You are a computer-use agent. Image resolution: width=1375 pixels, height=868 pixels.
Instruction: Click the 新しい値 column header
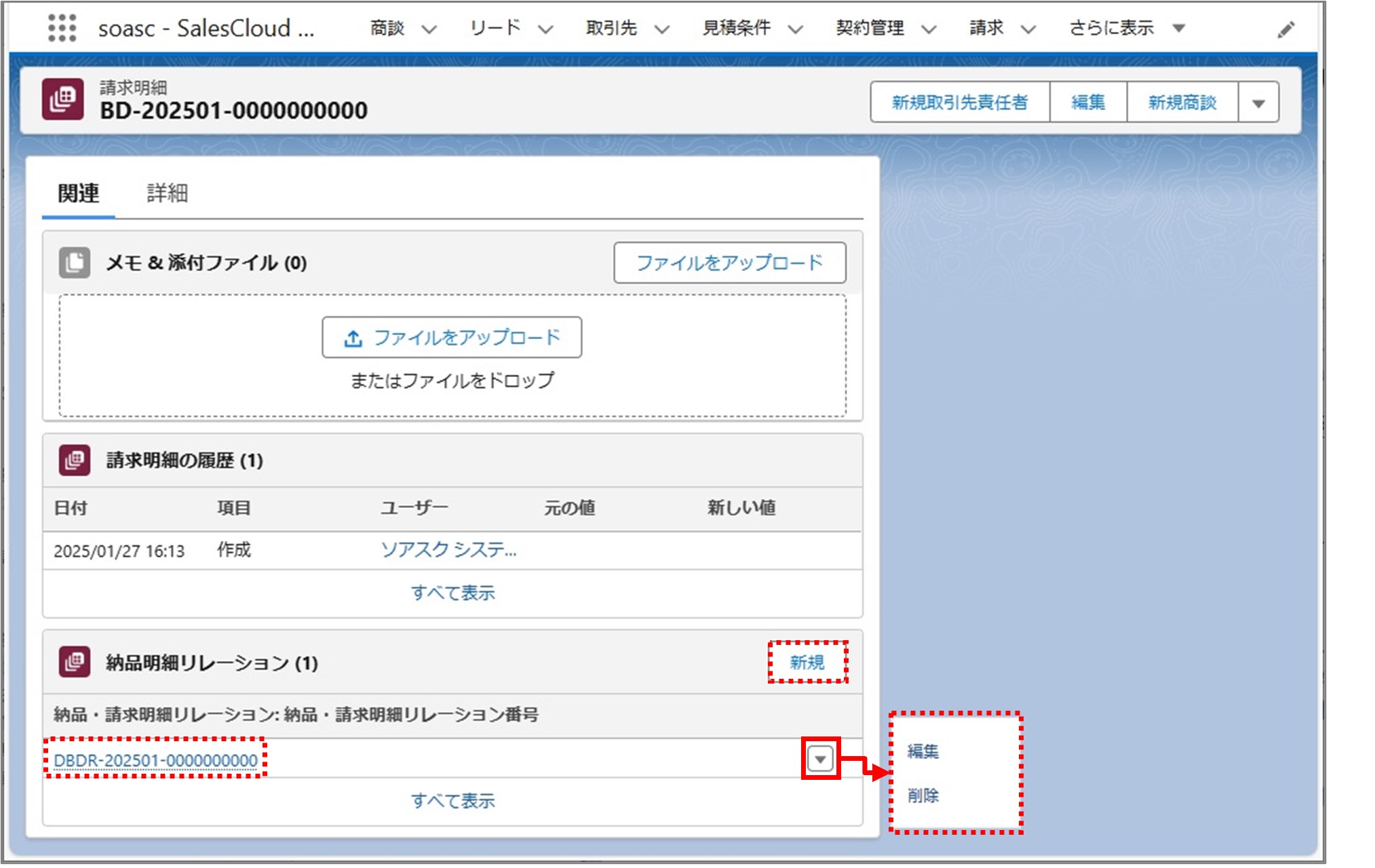(x=742, y=508)
